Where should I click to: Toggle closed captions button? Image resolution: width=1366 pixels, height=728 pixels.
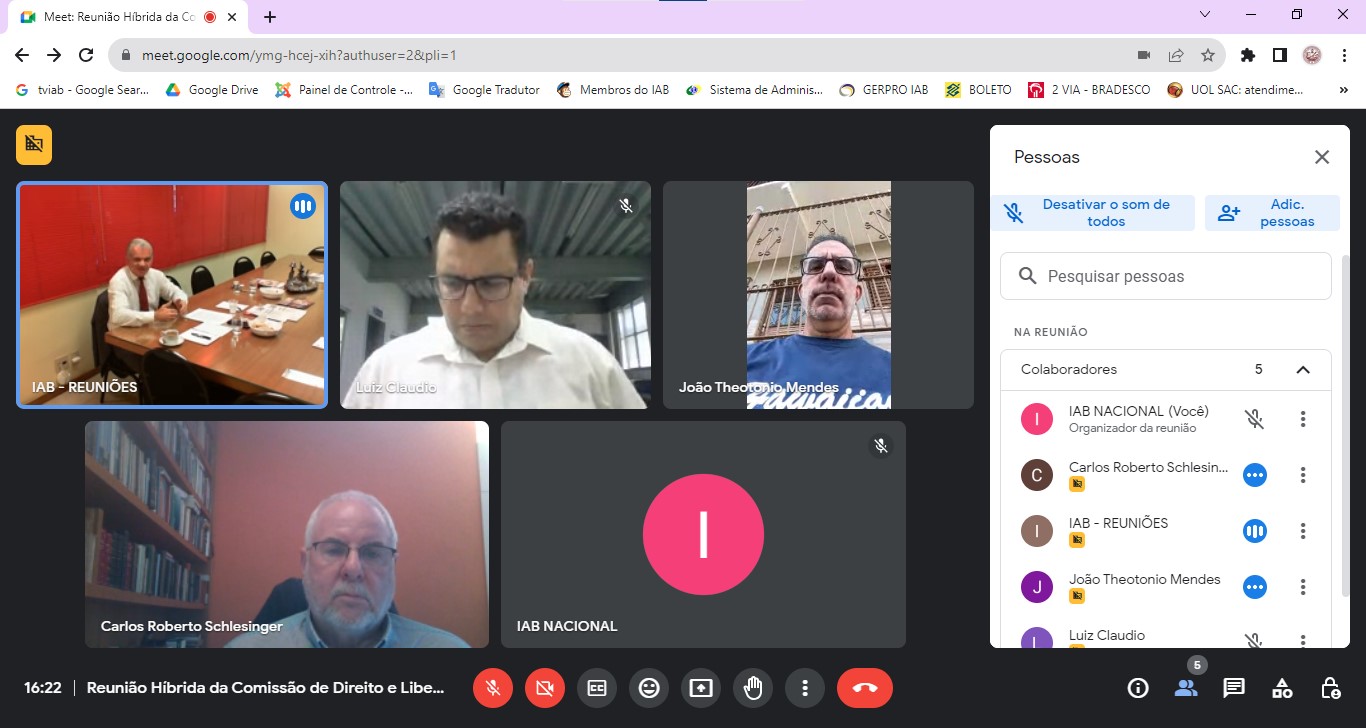[597, 688]
